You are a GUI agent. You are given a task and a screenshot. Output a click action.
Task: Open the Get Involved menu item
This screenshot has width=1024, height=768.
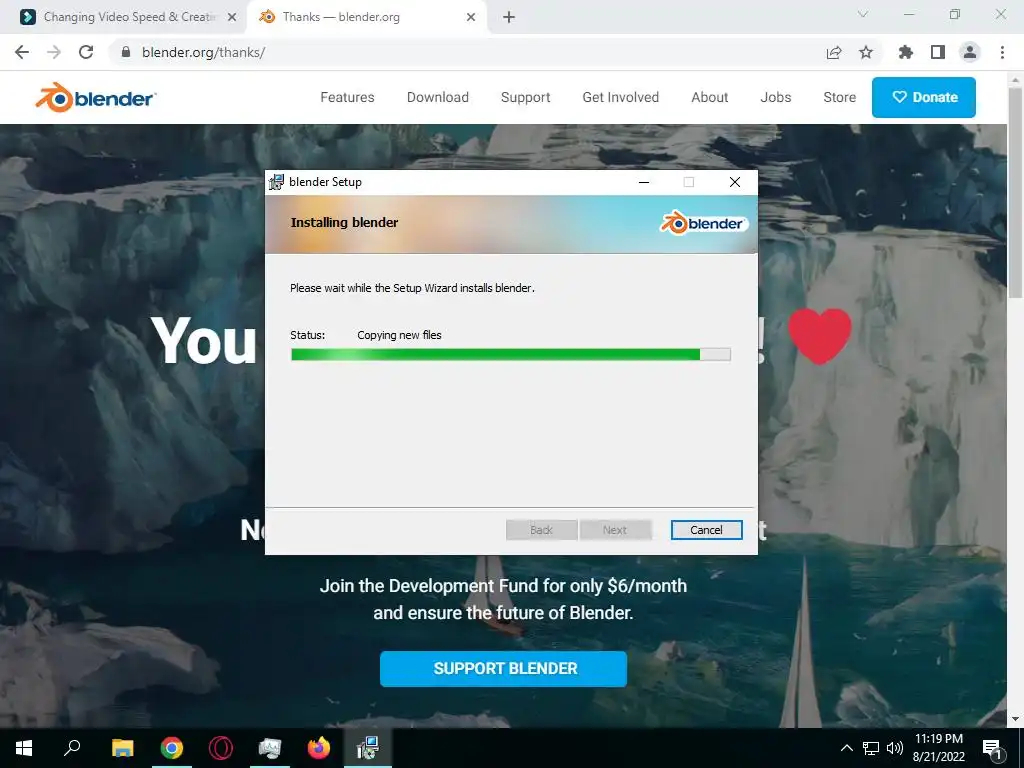coord(620,97)
